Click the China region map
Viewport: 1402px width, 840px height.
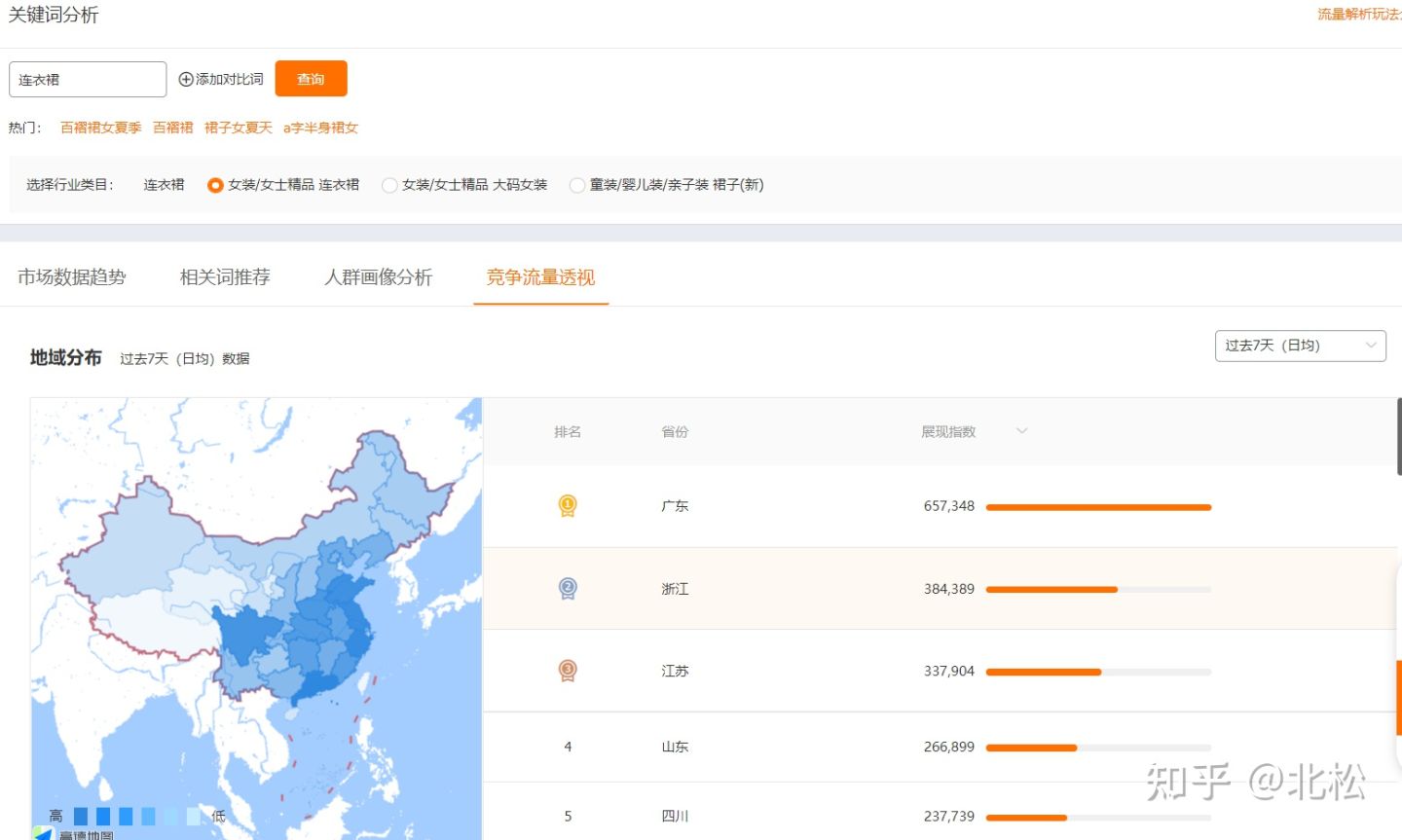pos(256,618)
